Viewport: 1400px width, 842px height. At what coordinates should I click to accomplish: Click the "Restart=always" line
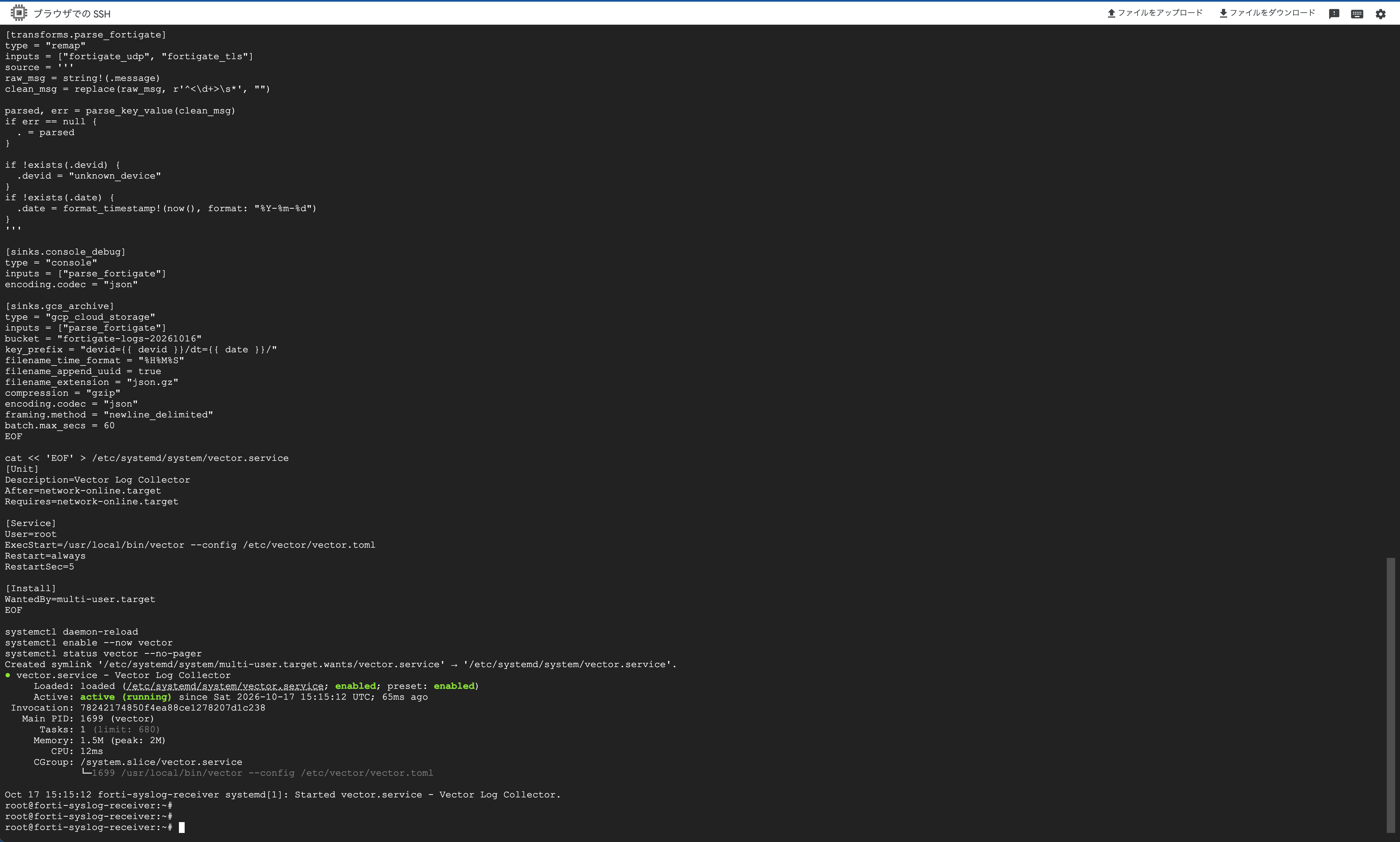pos(45,556)
